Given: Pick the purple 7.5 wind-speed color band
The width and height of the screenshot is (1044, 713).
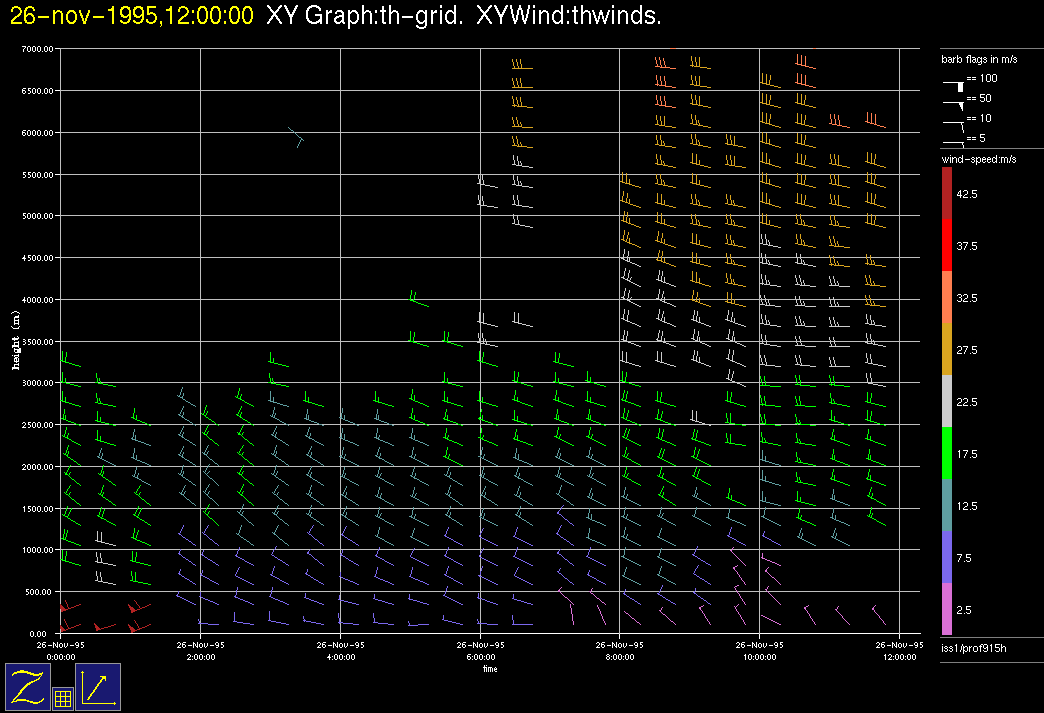Looking at the screenshot, I should [948, 557].
